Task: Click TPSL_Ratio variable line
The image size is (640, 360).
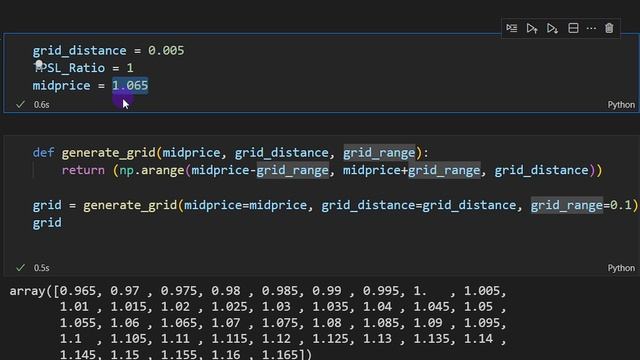Action: tap(83, 68)
